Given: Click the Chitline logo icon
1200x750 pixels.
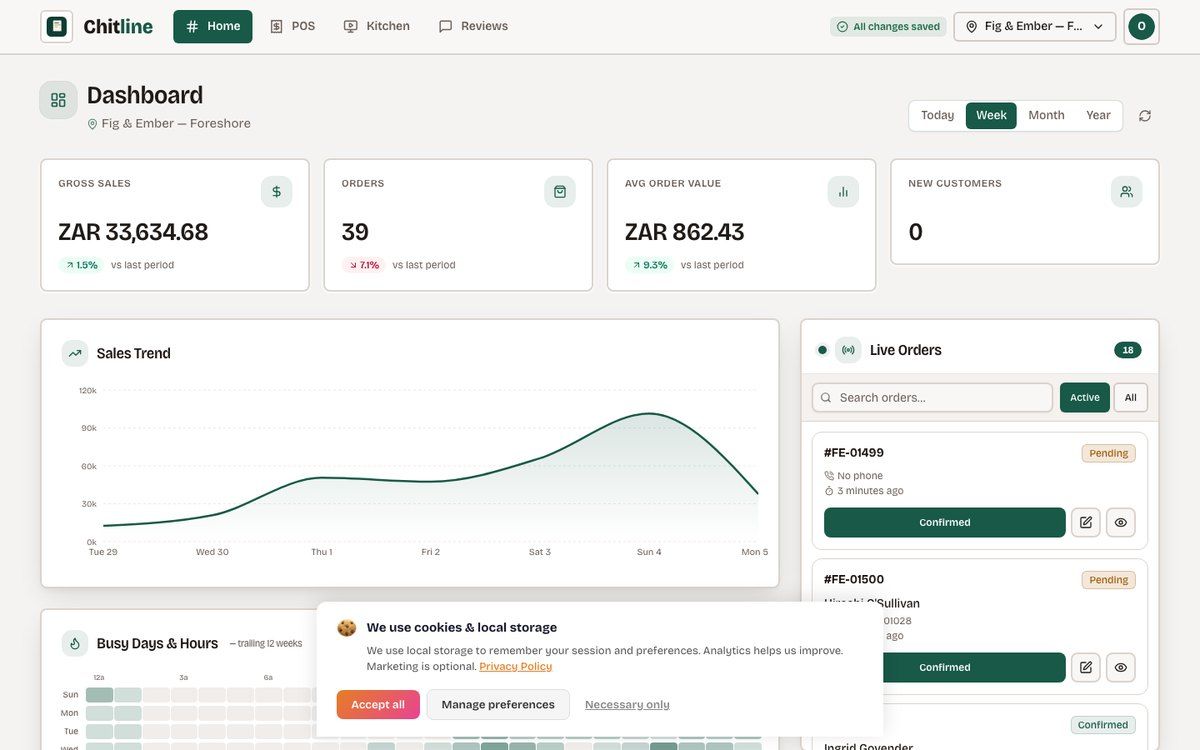Looking at the screenshot, I should [57, 26].
